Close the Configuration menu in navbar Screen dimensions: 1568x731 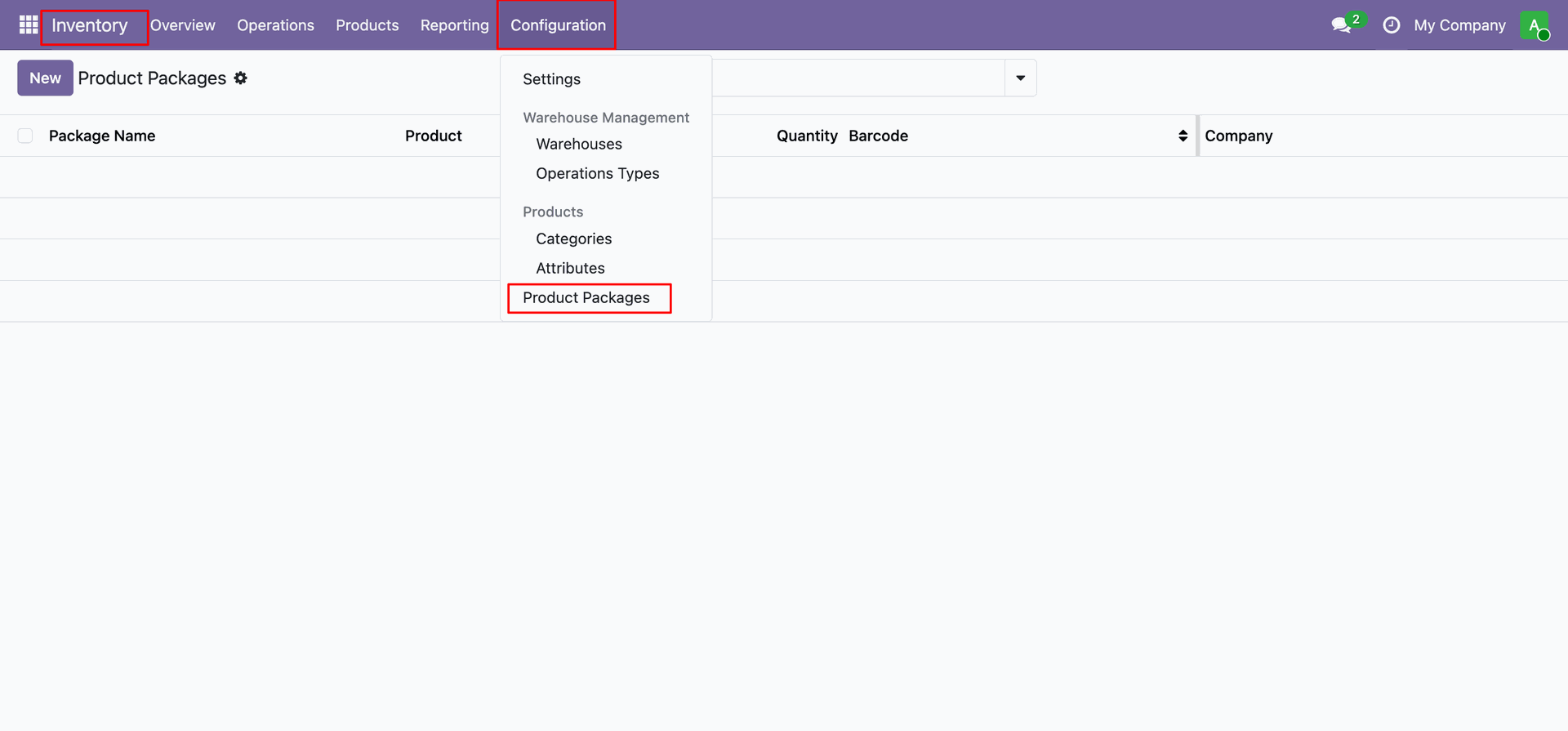pos(558,25)
